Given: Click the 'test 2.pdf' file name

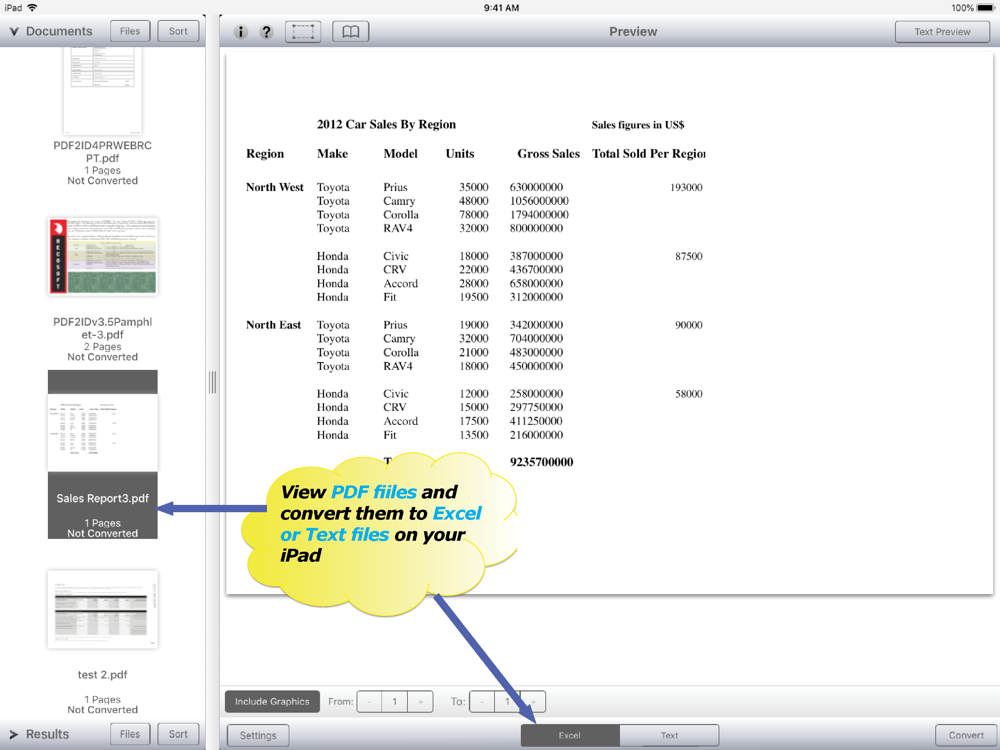Looking at the screenshot, I should pos(103,675).
